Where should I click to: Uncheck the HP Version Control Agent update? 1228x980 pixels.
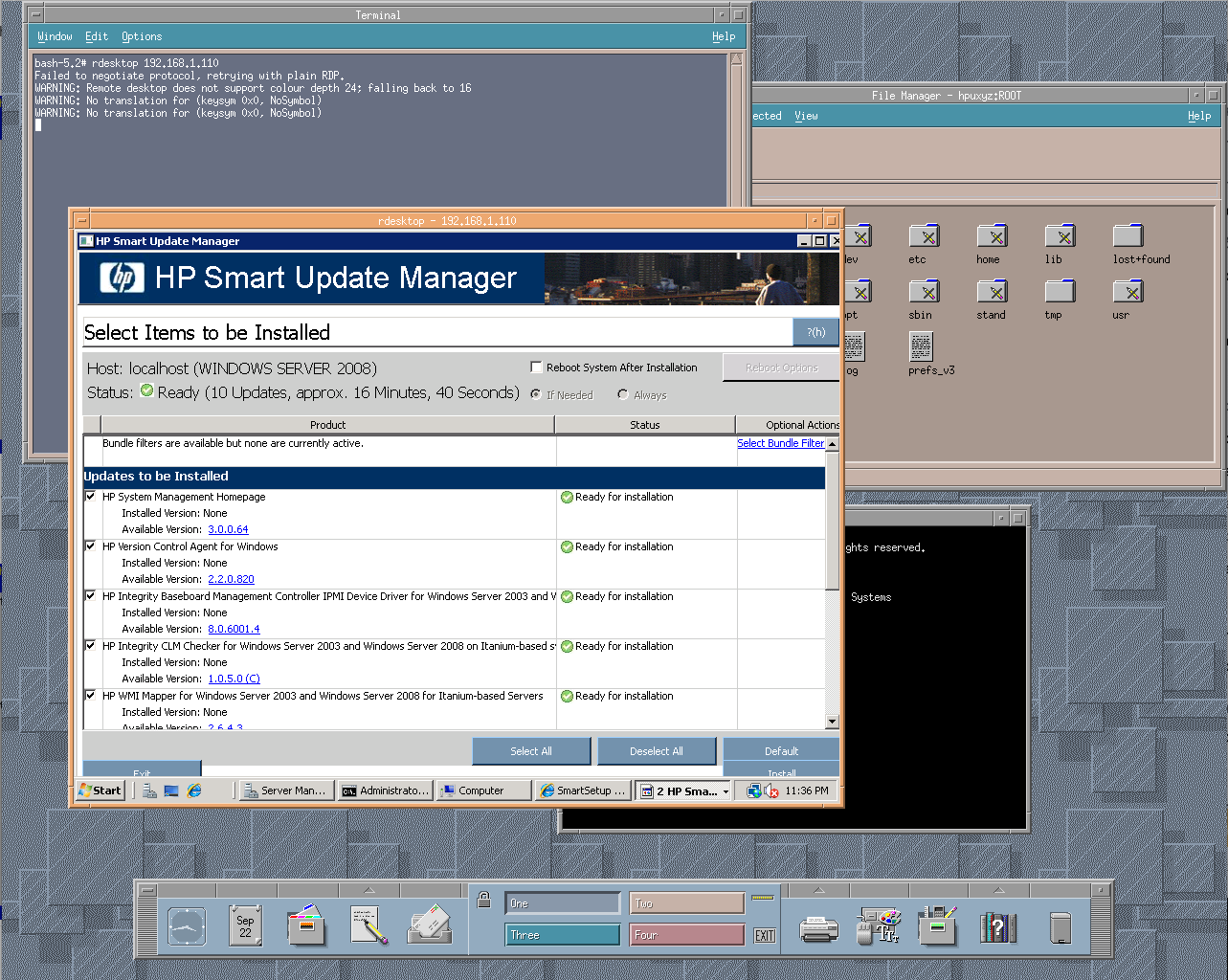(90, 546)
